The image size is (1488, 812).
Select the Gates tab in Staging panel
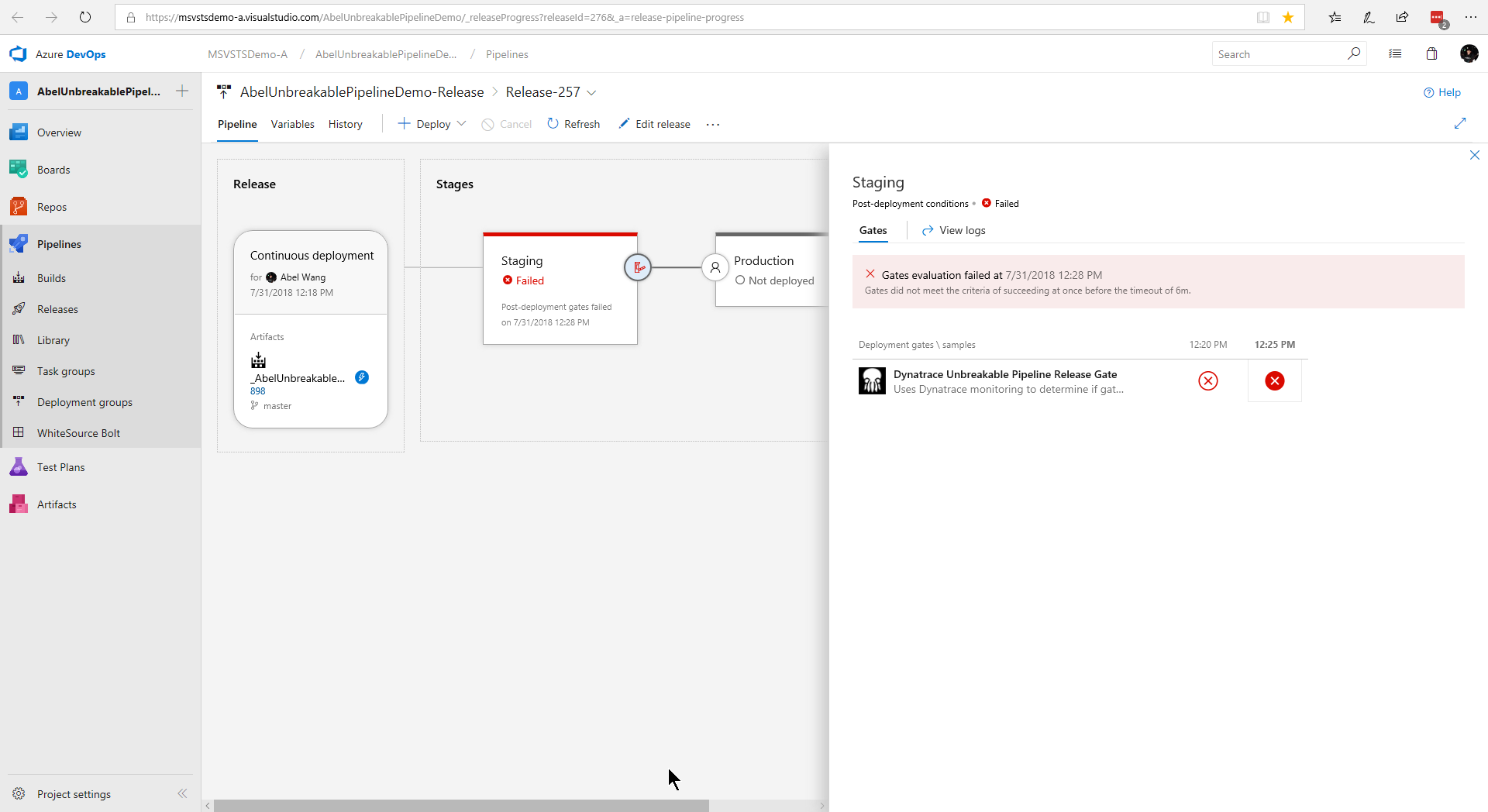[x=873, y=230]
